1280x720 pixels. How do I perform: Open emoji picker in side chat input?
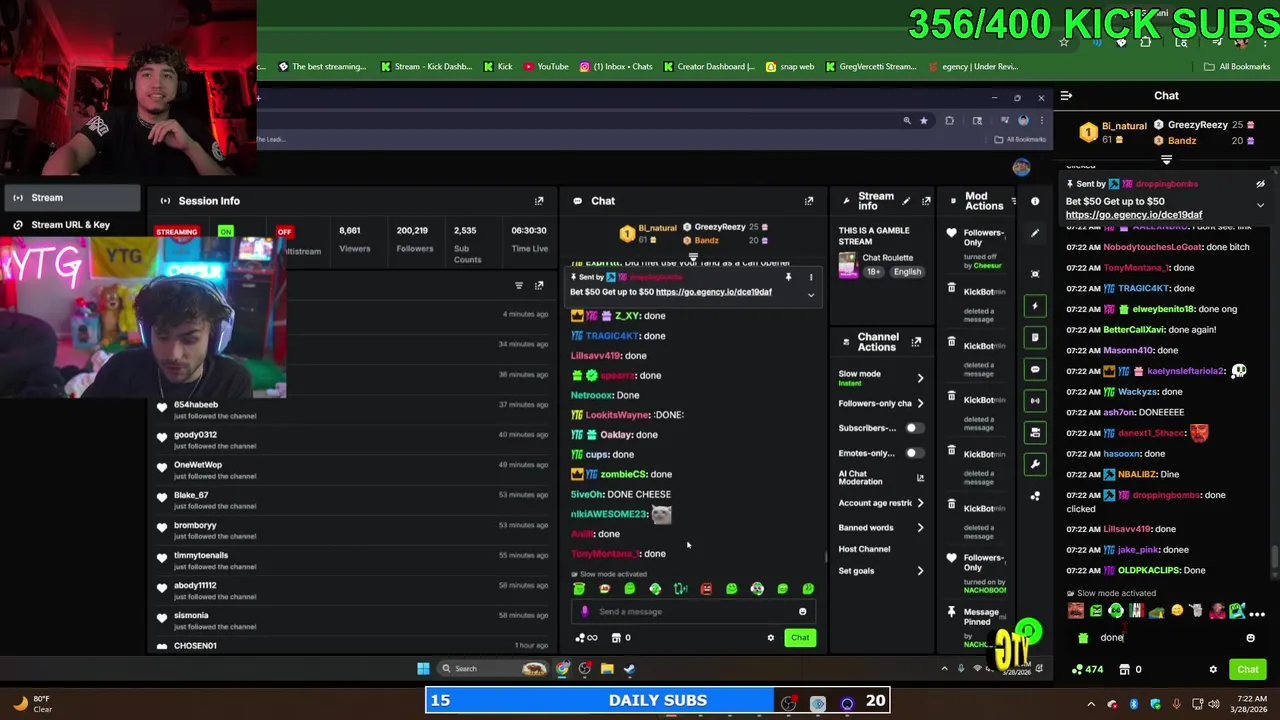pos(1250,638)
